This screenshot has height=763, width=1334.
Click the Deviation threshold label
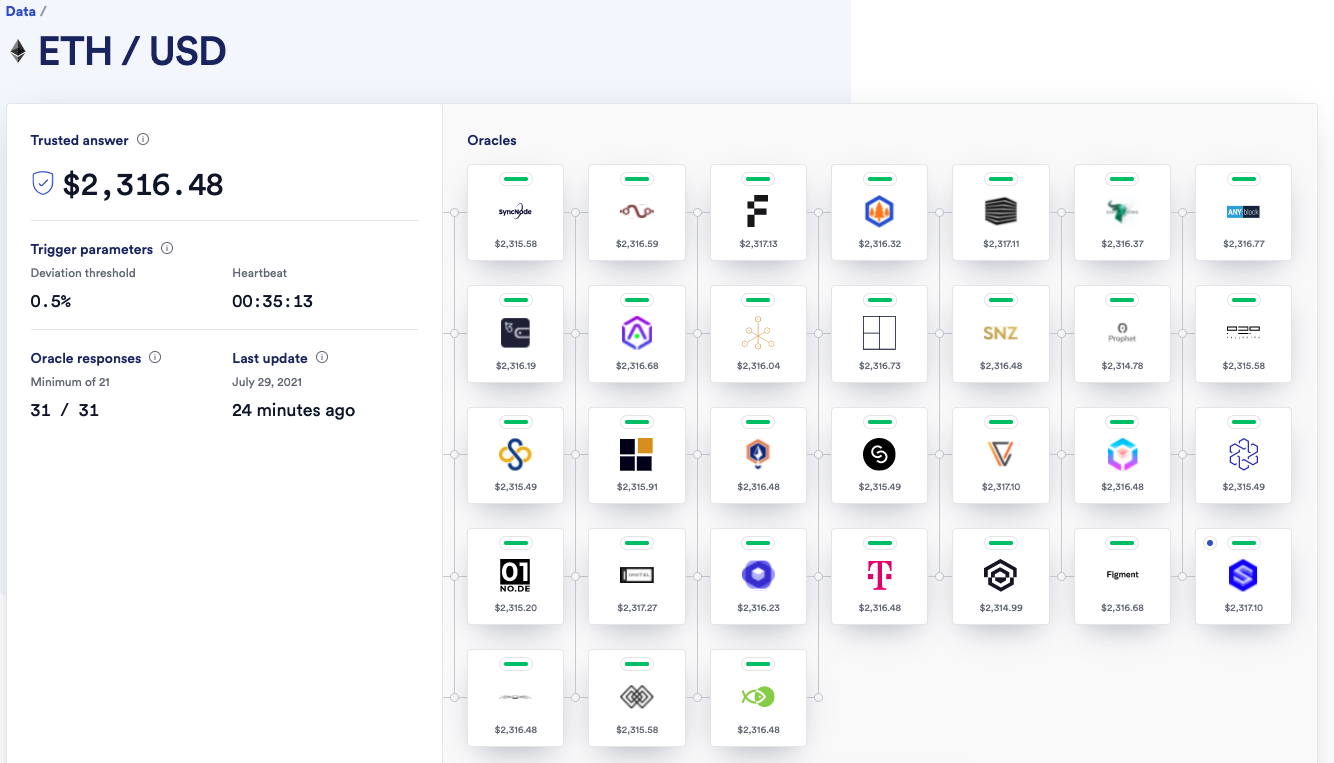pyautogui.click(x=83, y=273)
